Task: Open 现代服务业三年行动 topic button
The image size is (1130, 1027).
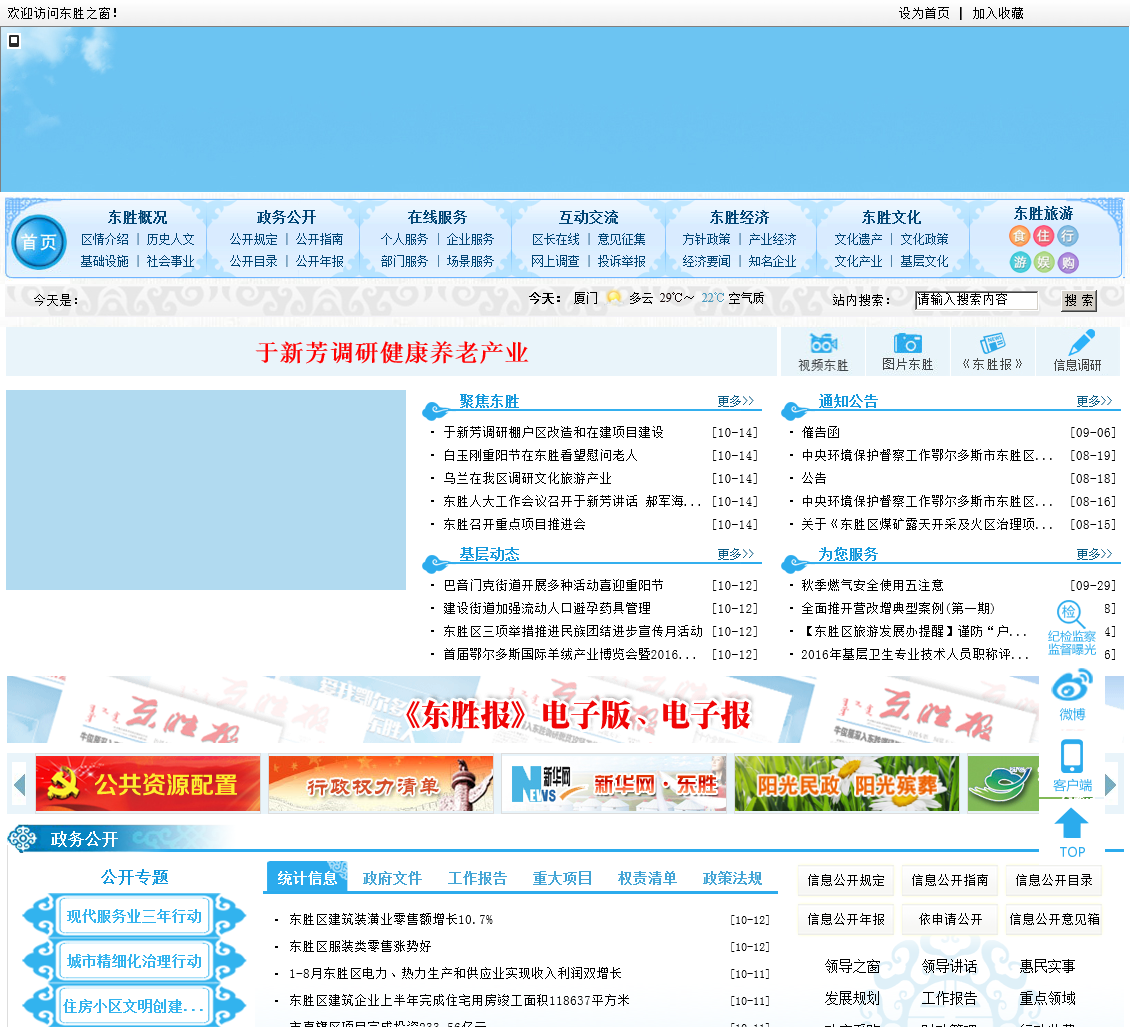Action: [x=134, y=916]
